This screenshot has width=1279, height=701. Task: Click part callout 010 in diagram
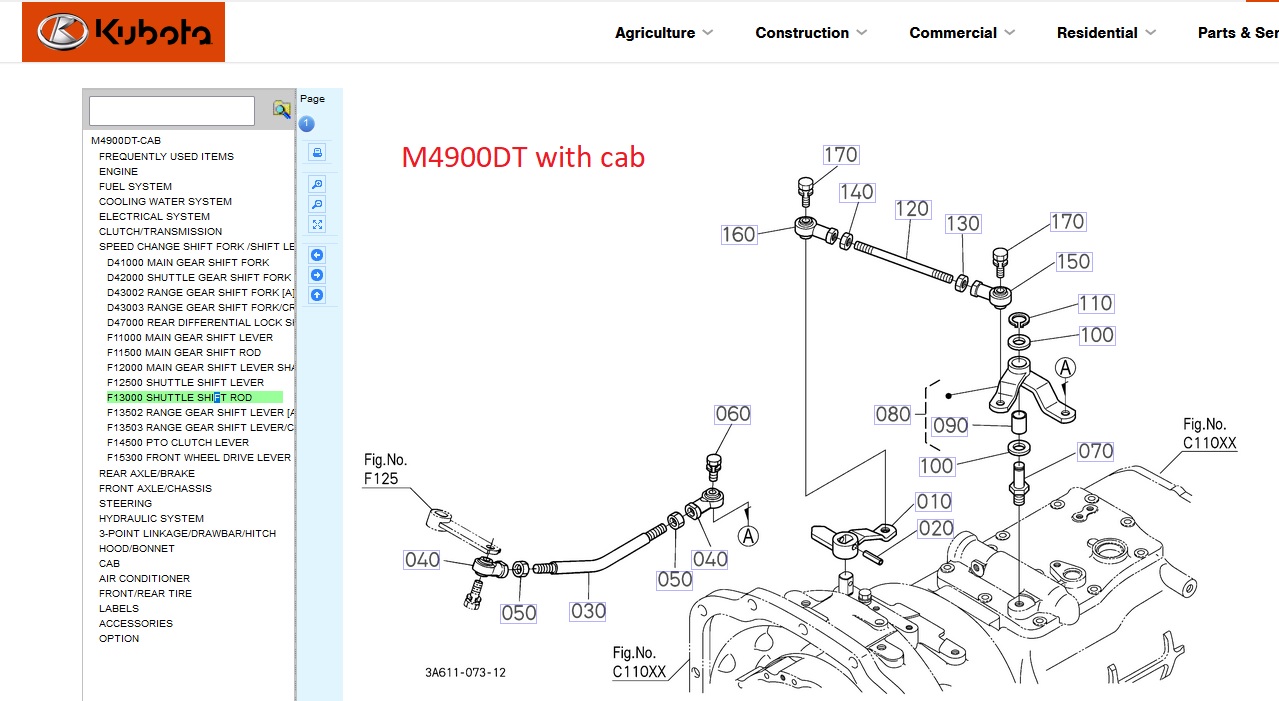coord(934,501)
